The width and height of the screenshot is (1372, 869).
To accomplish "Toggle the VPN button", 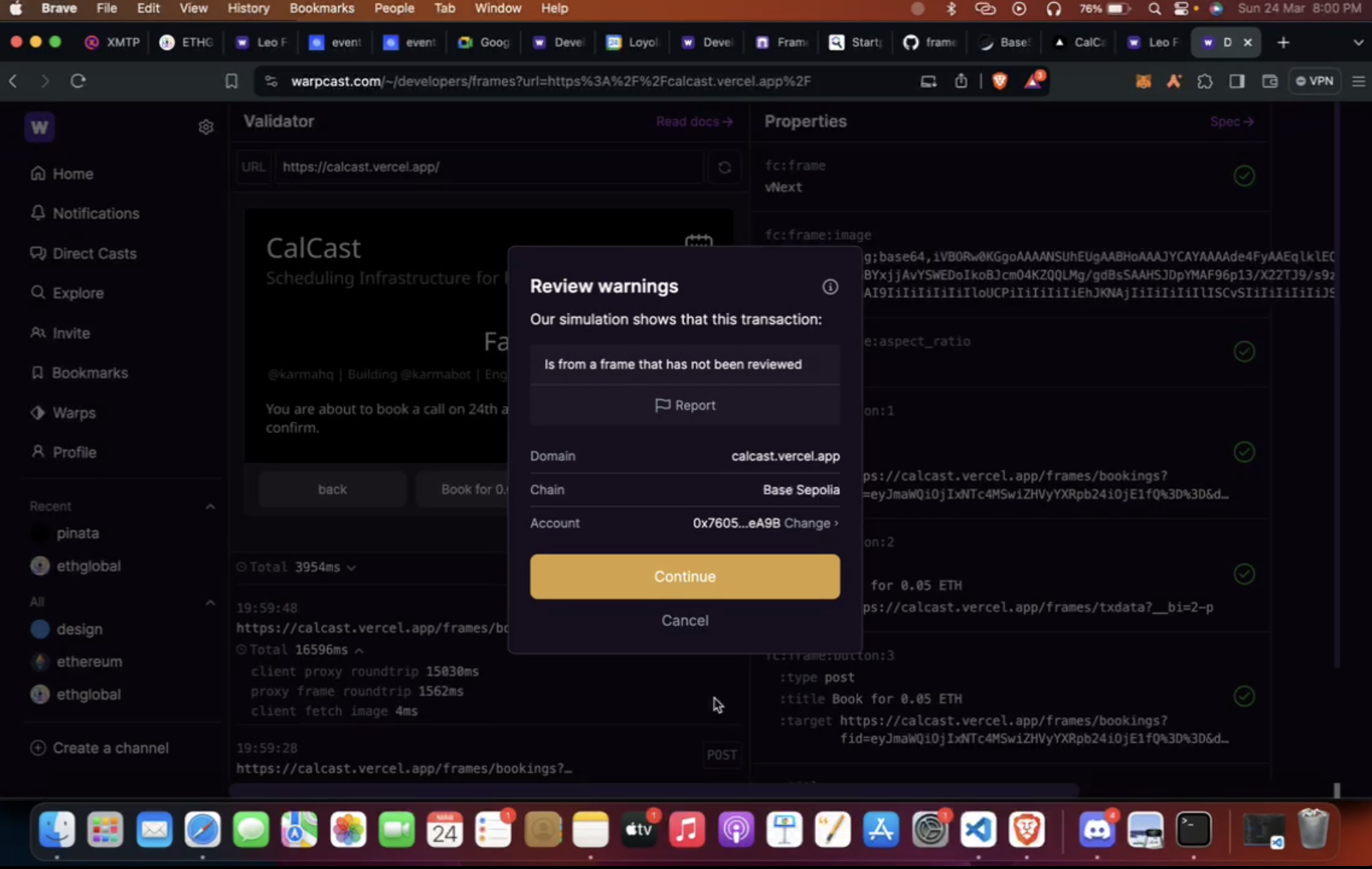I will [x=1315, y=81].
